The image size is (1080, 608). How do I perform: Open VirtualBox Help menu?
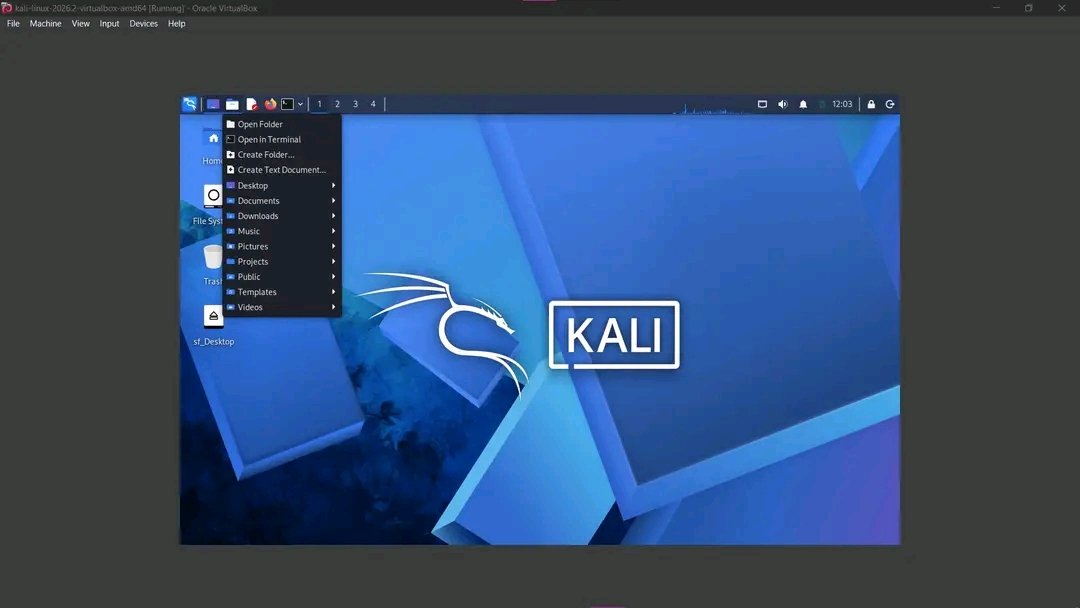[x=176, y=23]
